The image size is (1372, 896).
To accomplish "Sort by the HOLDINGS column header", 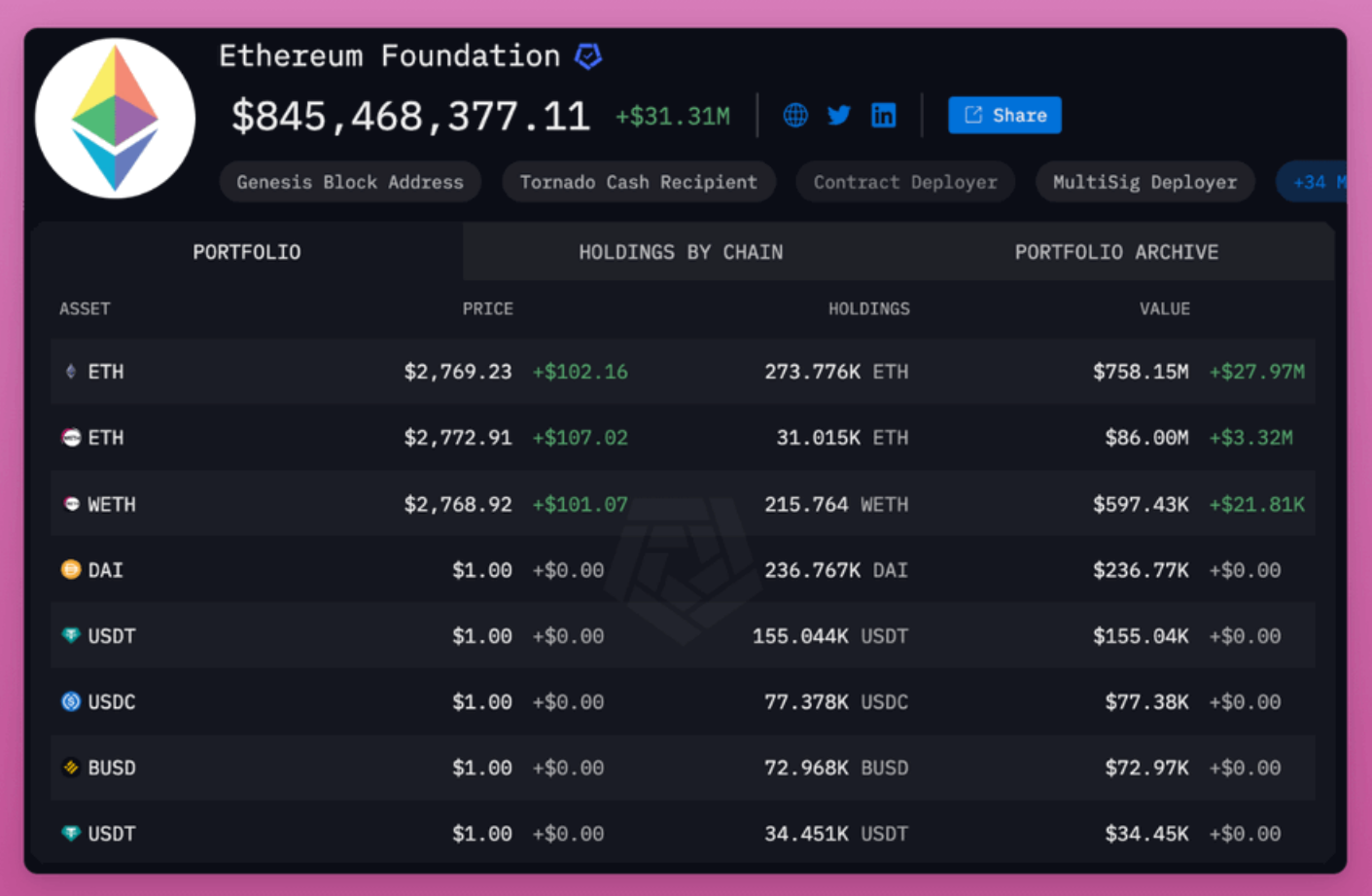I will (x=869, y=308).
